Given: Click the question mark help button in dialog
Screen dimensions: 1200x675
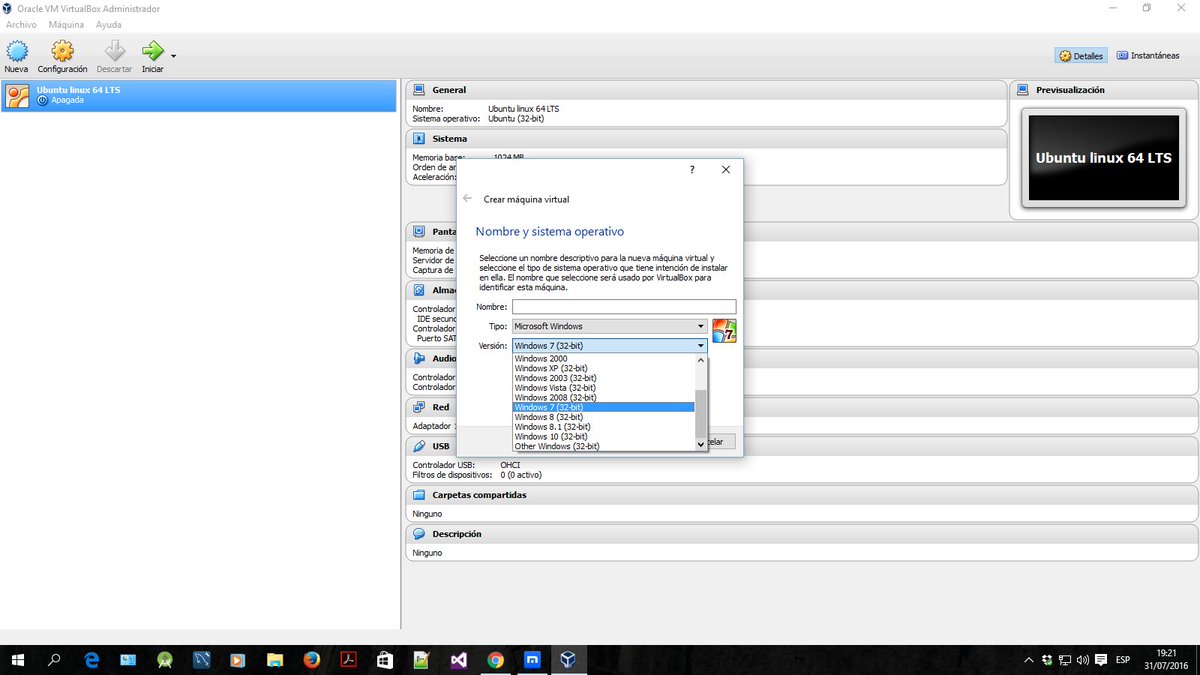Looking at the screenshot, I should (x=692, y=170).
